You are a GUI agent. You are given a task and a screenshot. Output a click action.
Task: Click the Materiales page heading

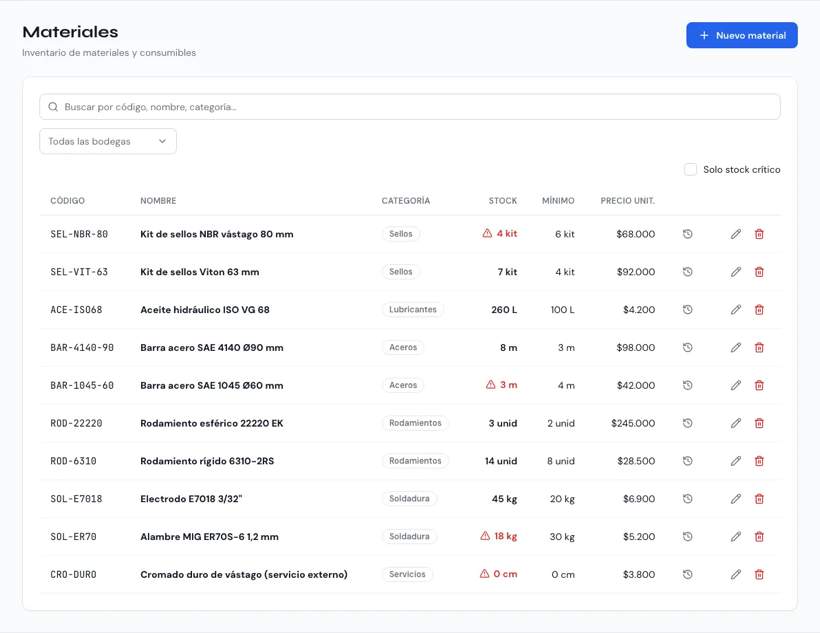click(70, 32)
